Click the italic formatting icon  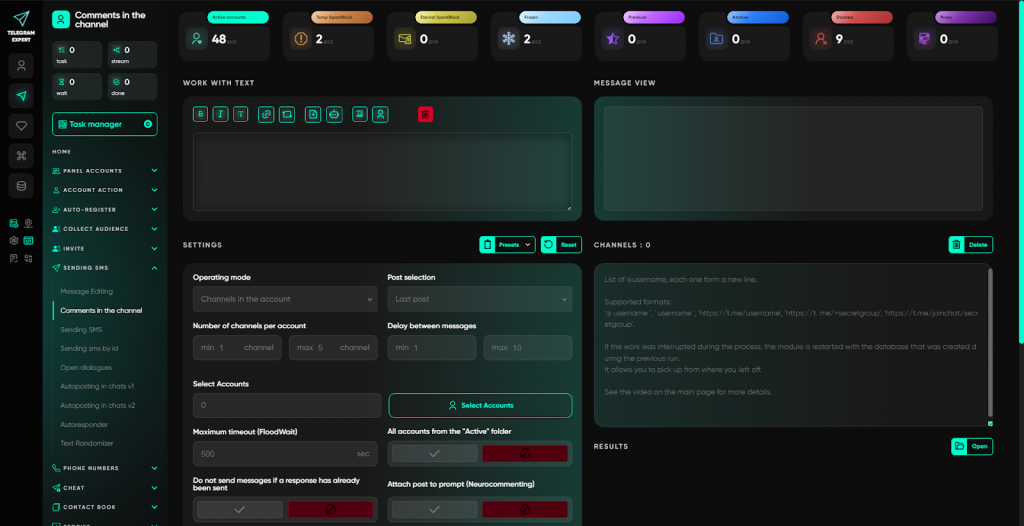[221, 114]
